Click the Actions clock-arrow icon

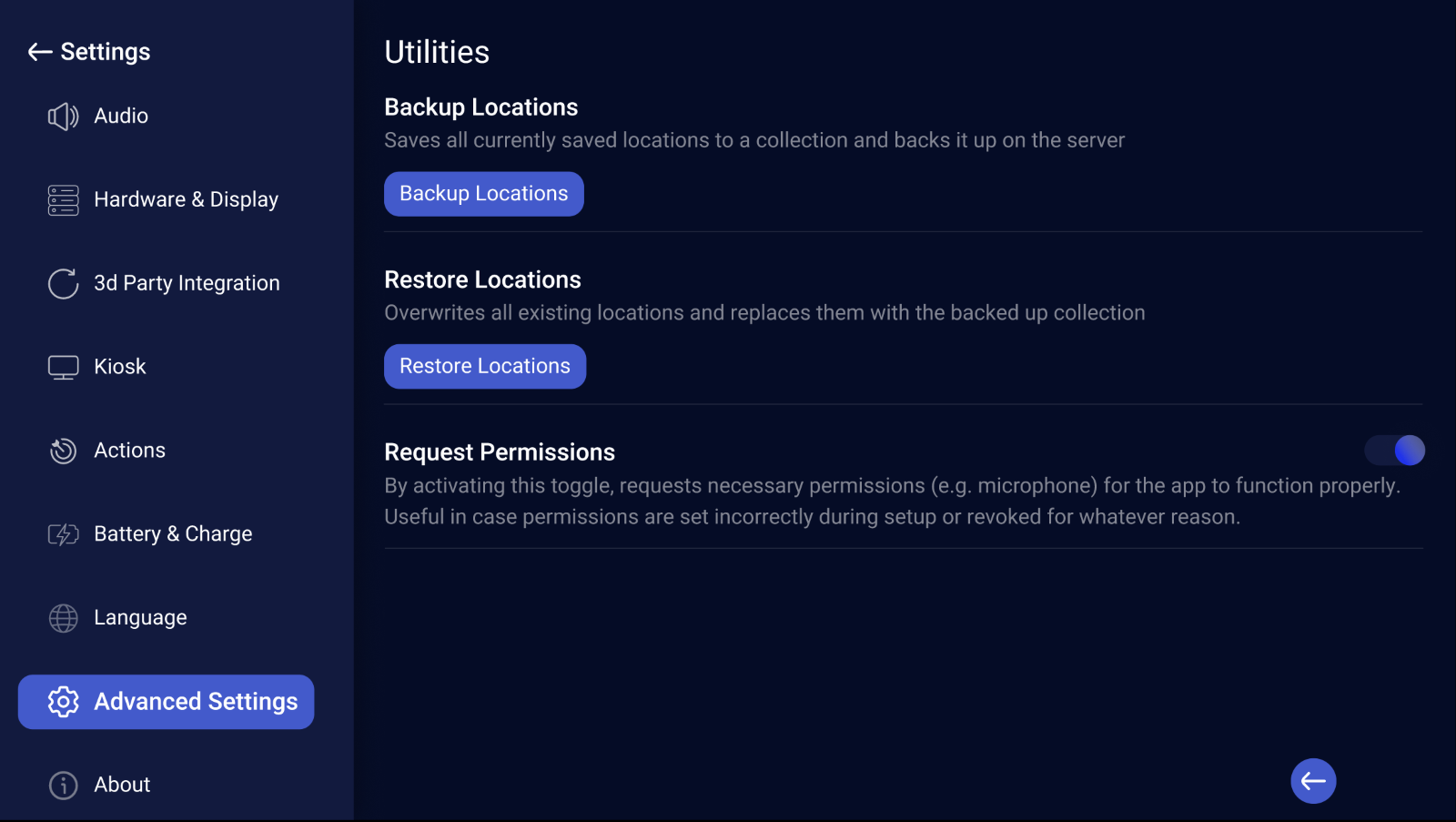point(63,451)
